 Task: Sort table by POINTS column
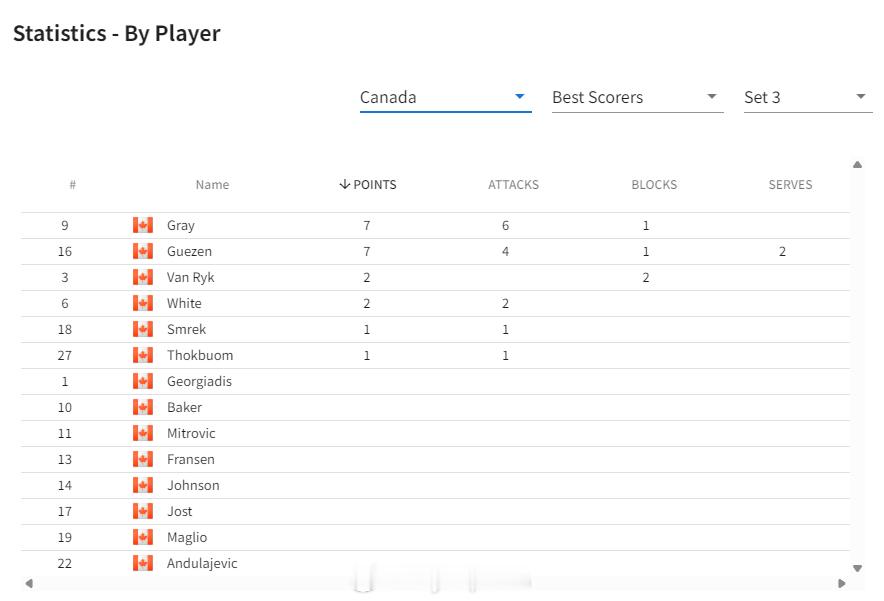(368, 185)
